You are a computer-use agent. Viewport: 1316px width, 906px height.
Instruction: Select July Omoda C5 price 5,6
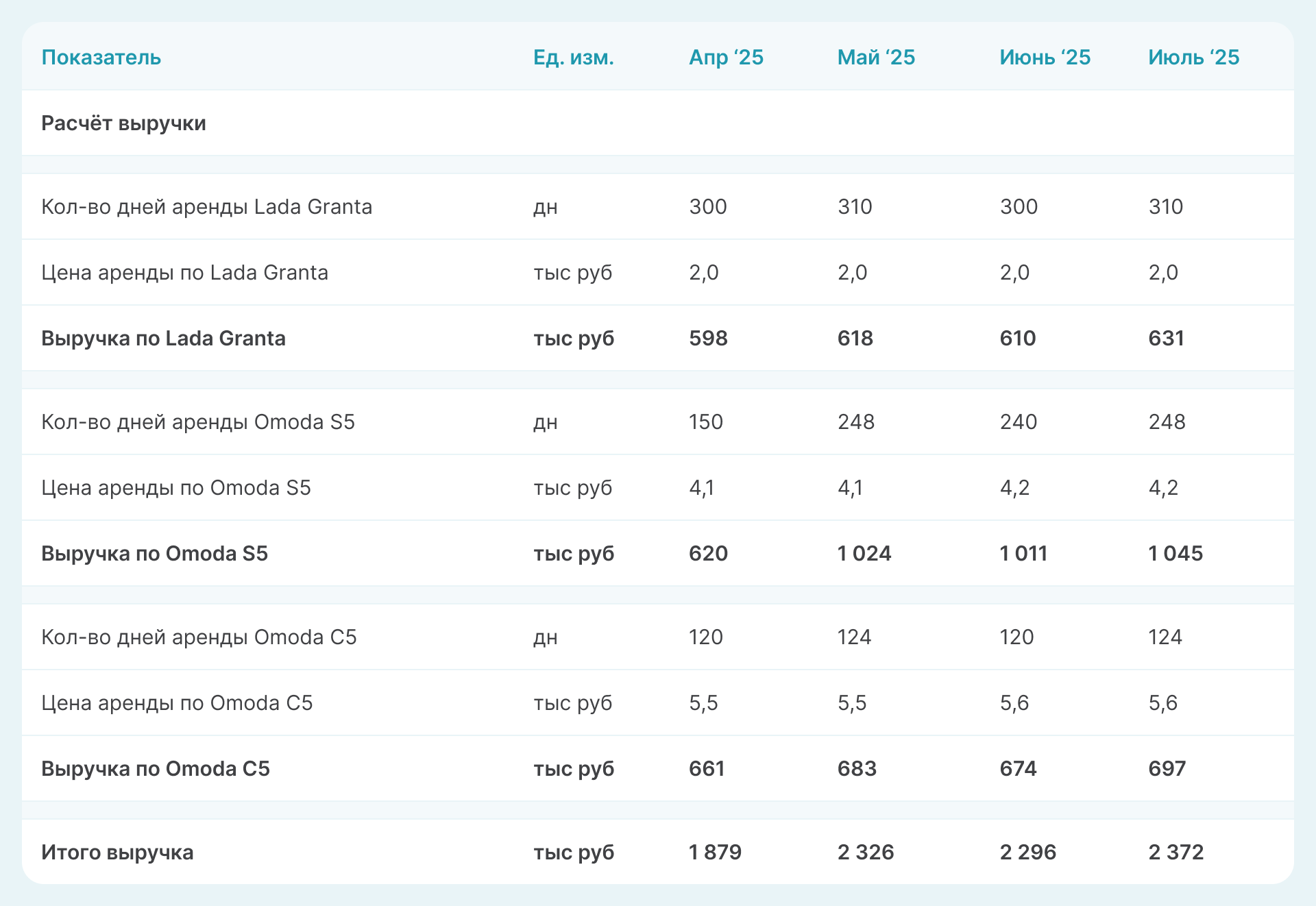(x=1162, y=703)
